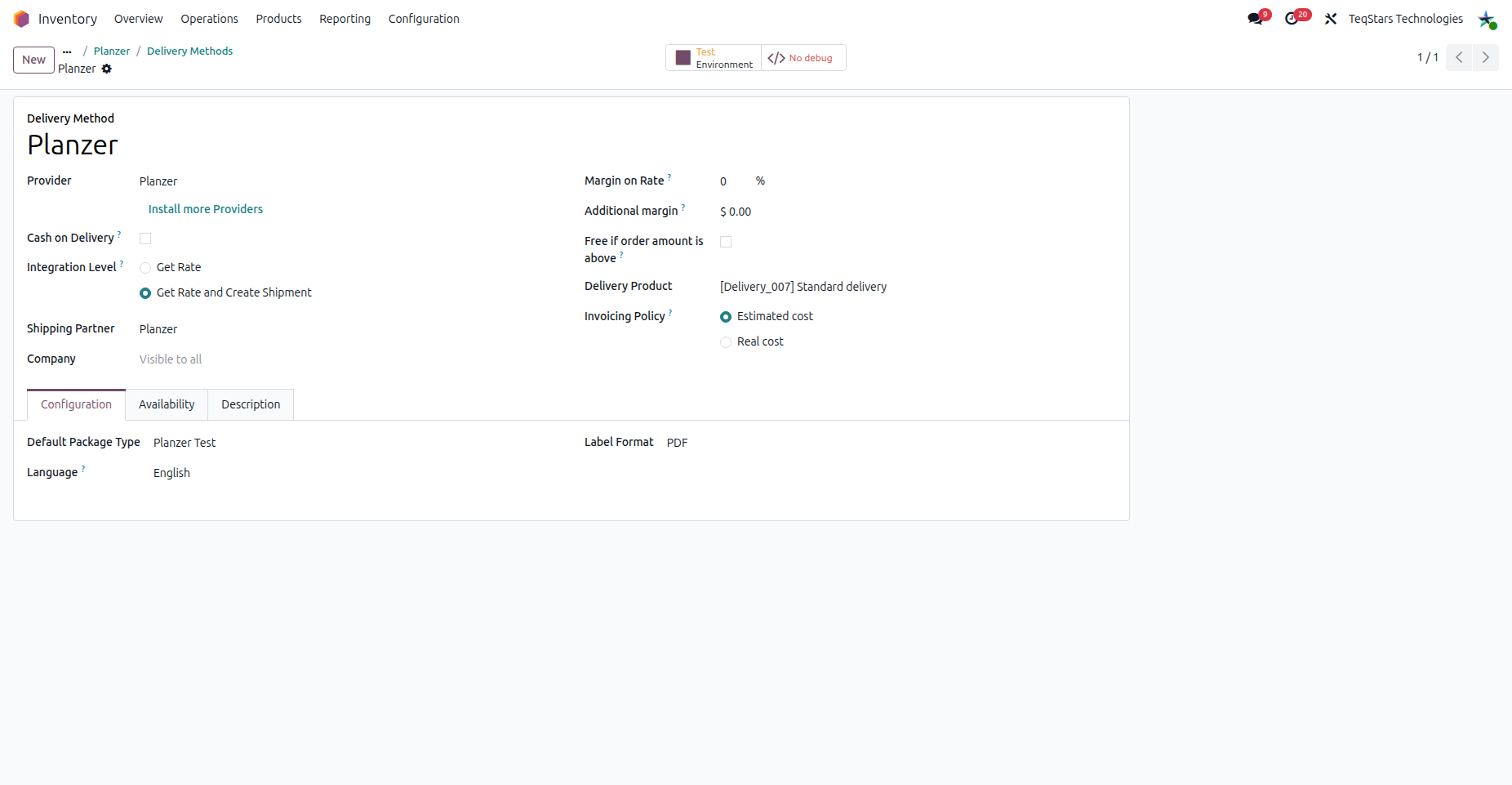Select Get Rate integration level
This screenshot has height=785, width=1512.
[x=145, y=268]
